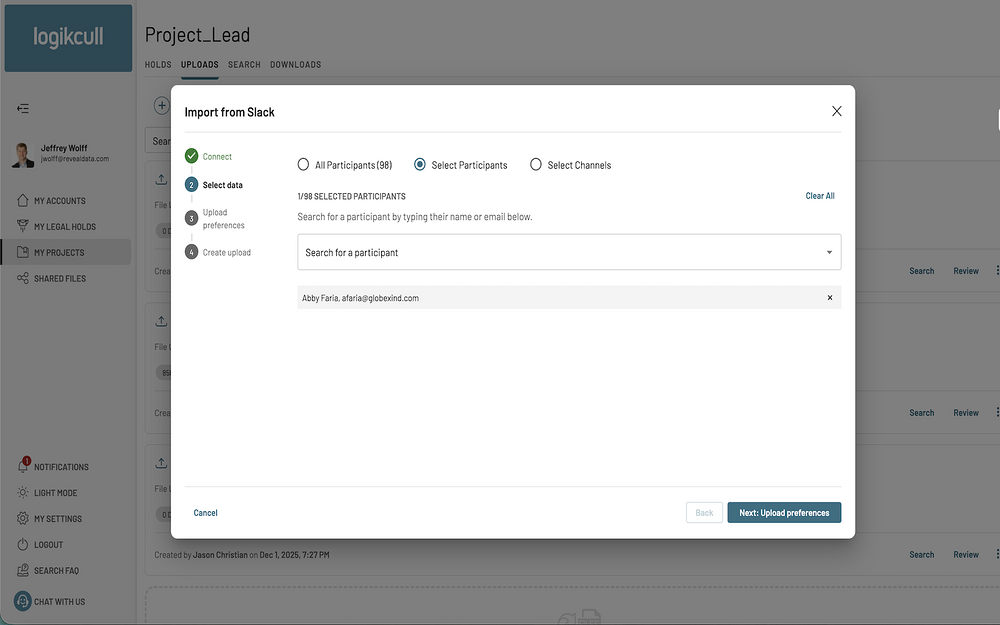Click step 4 Create upload indicator
Image resolution: width=1000 pixels, height=625 pixels.
click(x=191, y=252)
